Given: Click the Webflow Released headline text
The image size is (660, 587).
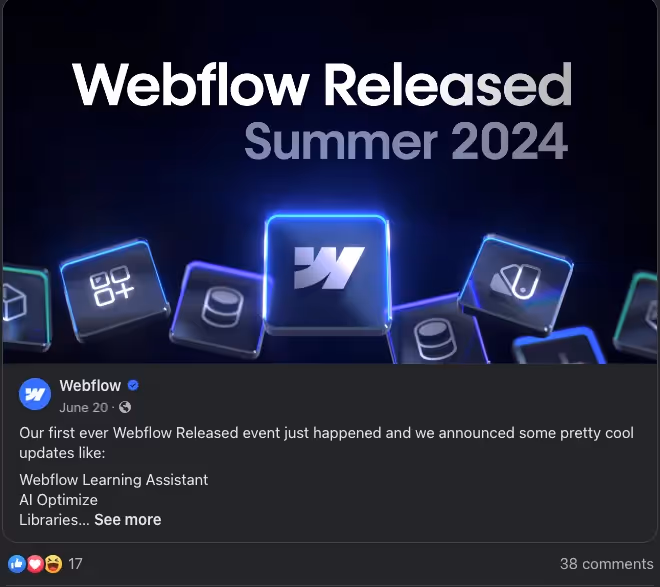Looking at the screenshot, I should tap(322, 84).
